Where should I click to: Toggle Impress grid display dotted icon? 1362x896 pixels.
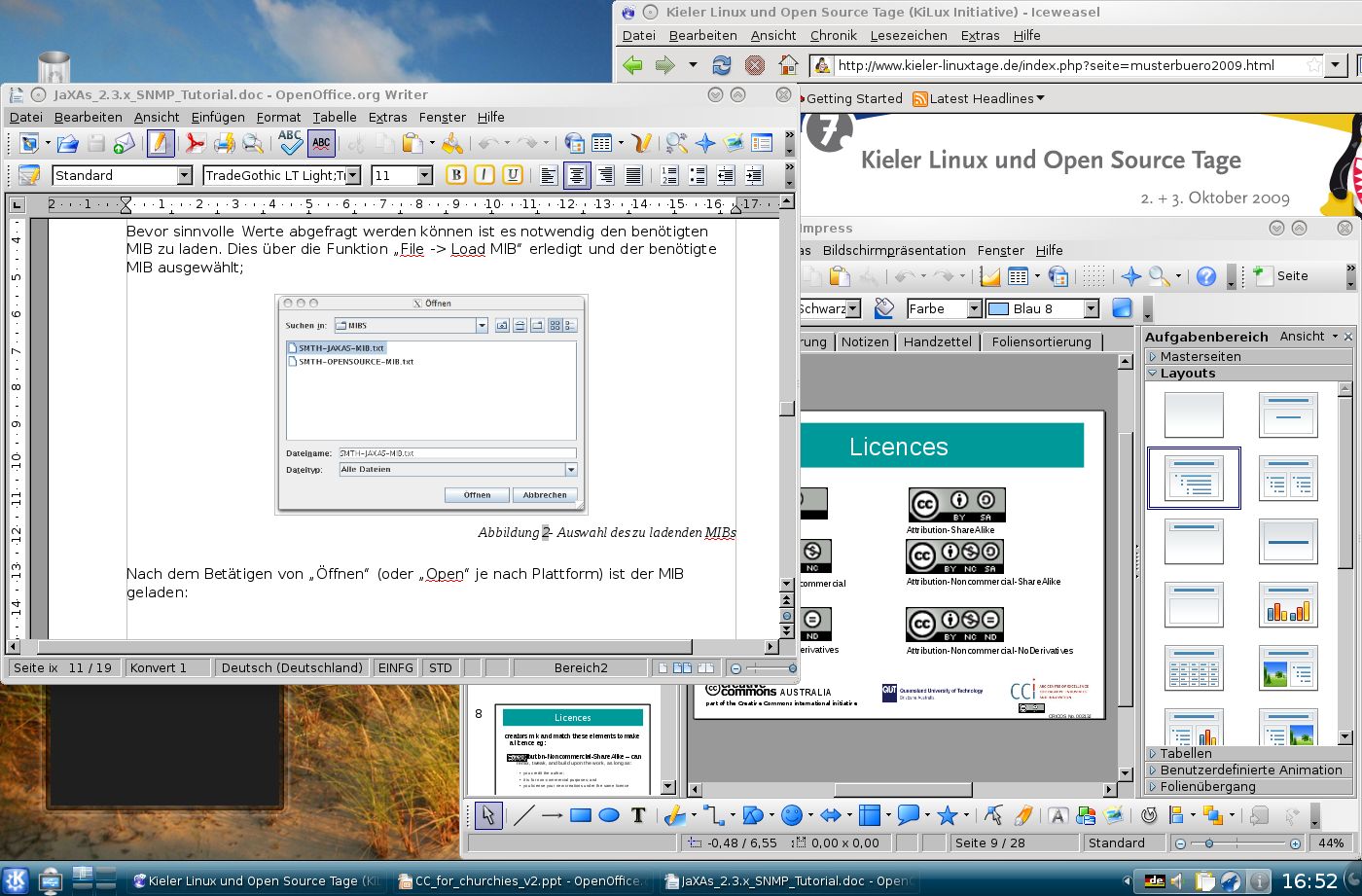point(1094,276)
